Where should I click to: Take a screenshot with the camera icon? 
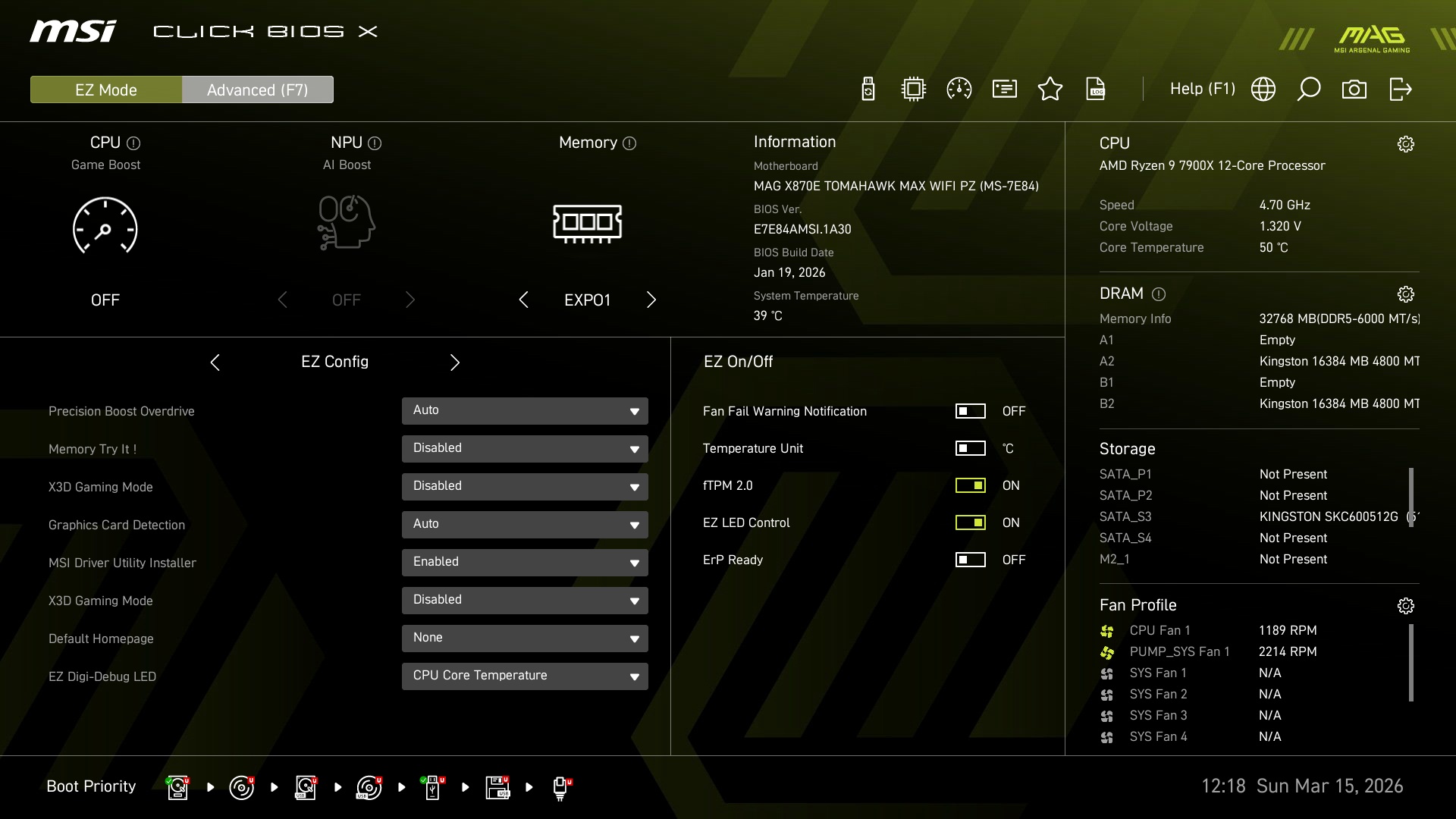[x=1354, y=89]
